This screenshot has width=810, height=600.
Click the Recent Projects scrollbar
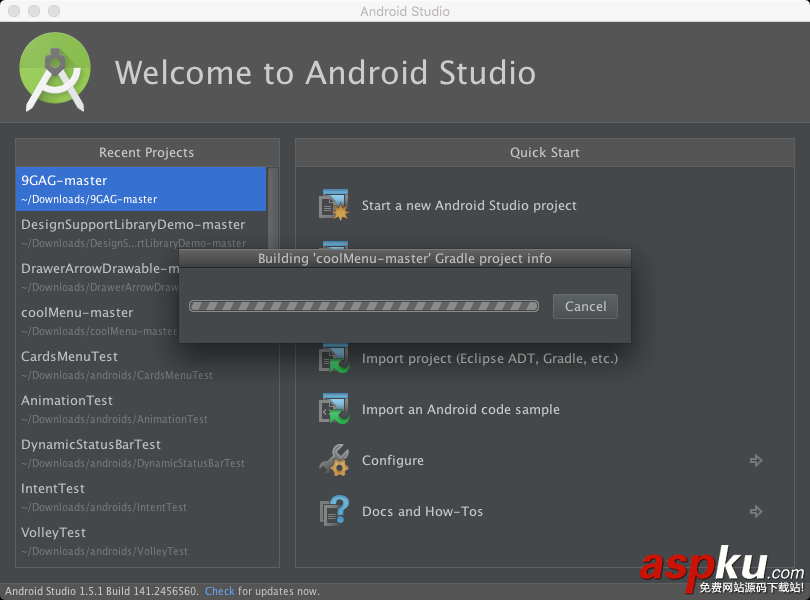pos(273,210)
